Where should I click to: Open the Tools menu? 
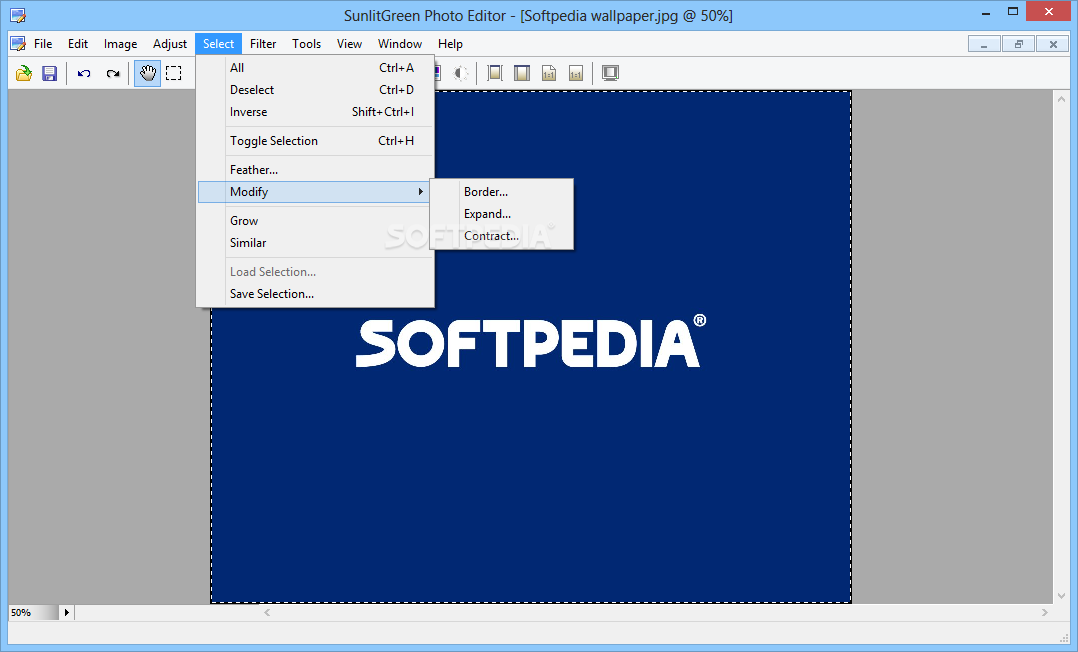(x=306, y=44)
